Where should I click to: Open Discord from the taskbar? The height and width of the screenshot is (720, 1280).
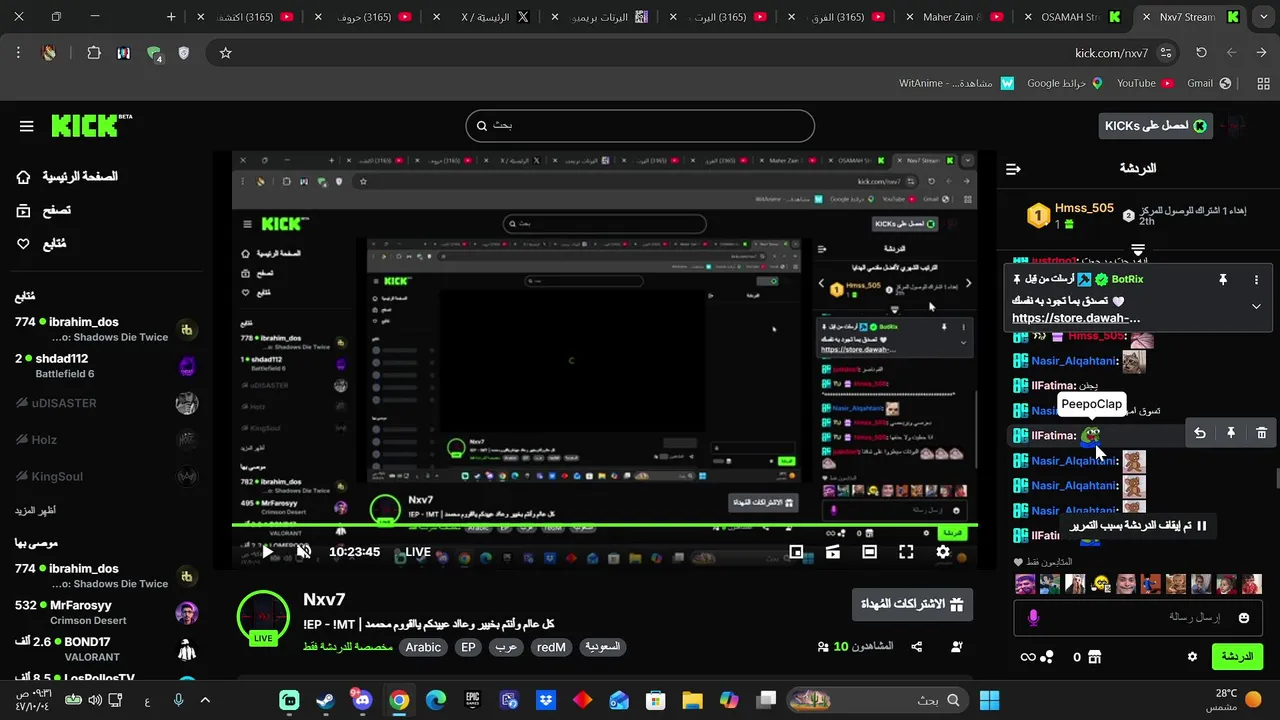362,700
